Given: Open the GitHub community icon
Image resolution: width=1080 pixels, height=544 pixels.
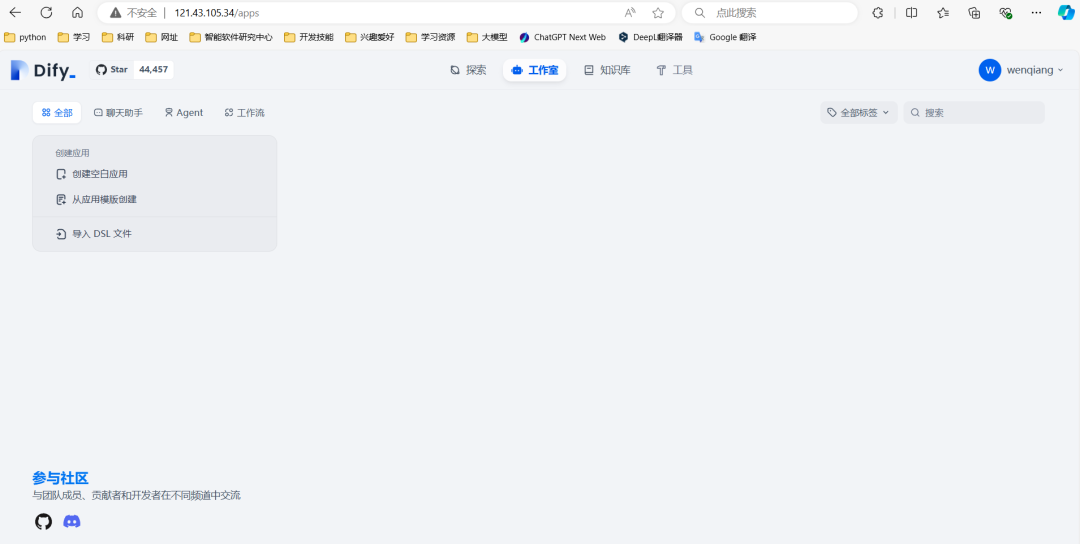Looking at the screenshot, I should (43, 521).
